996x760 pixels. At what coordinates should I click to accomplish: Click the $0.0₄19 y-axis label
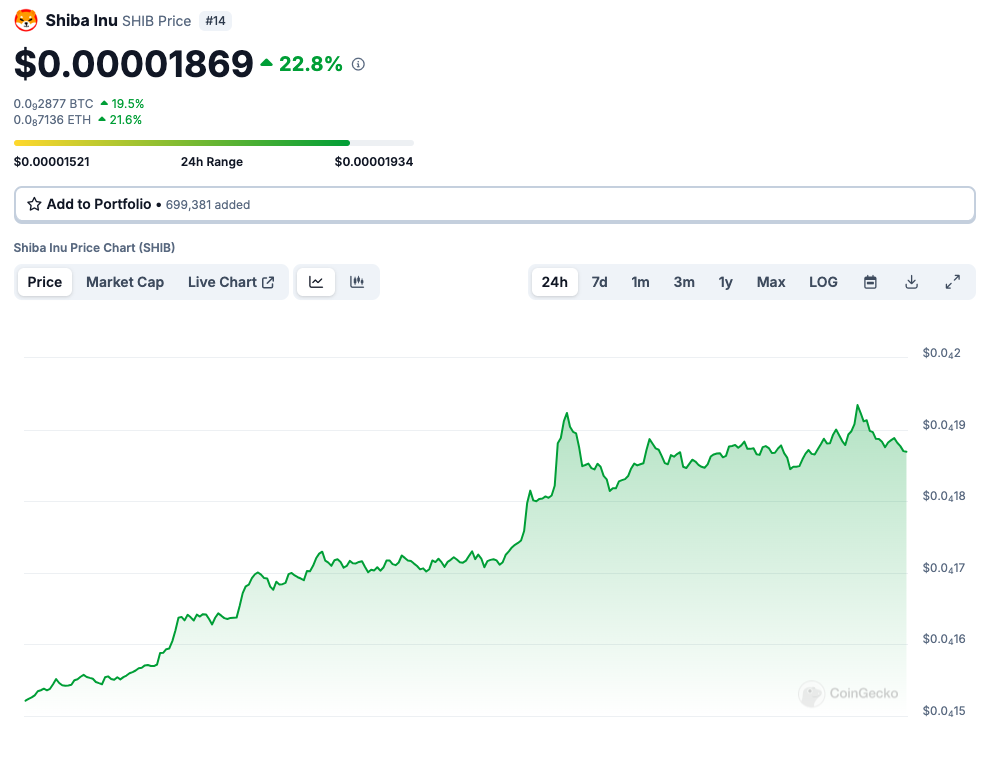[944, 425]
